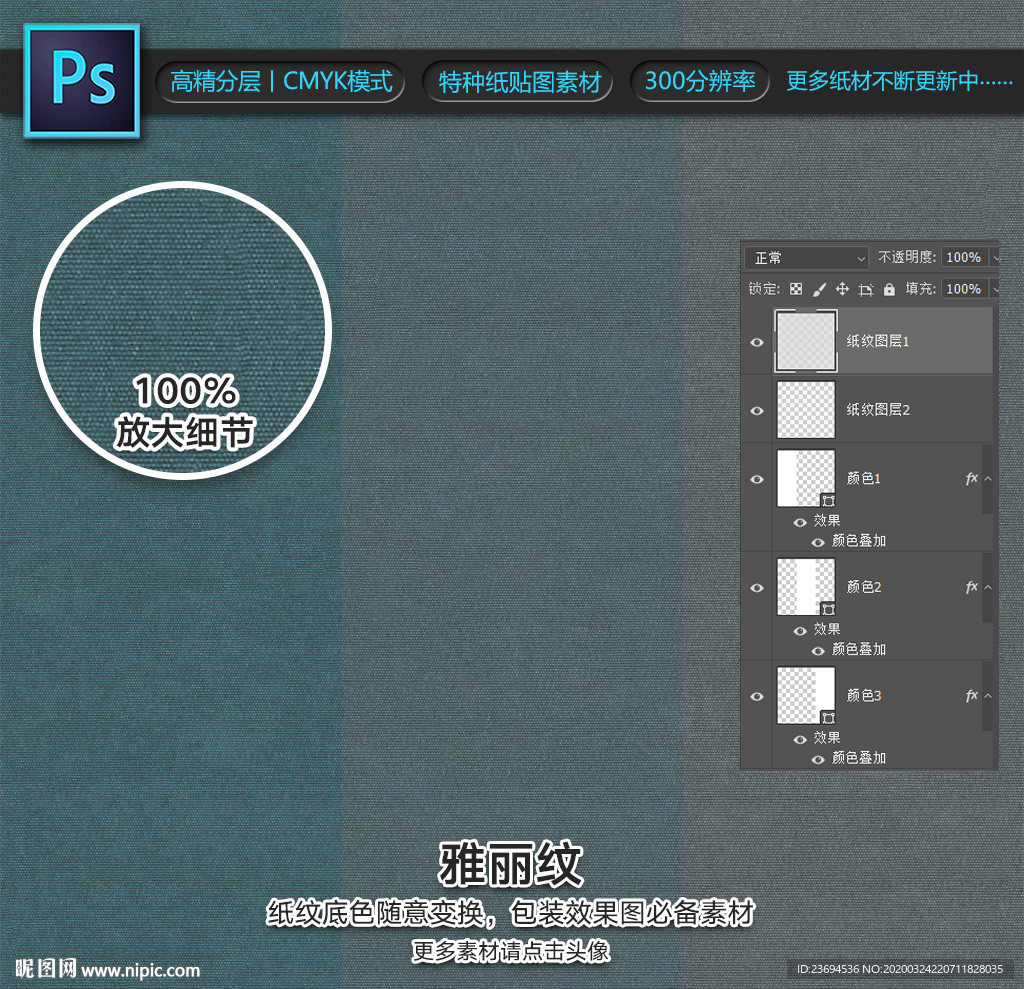Click the prevent artboard auto-nesting lock icon

click(866, 289)
